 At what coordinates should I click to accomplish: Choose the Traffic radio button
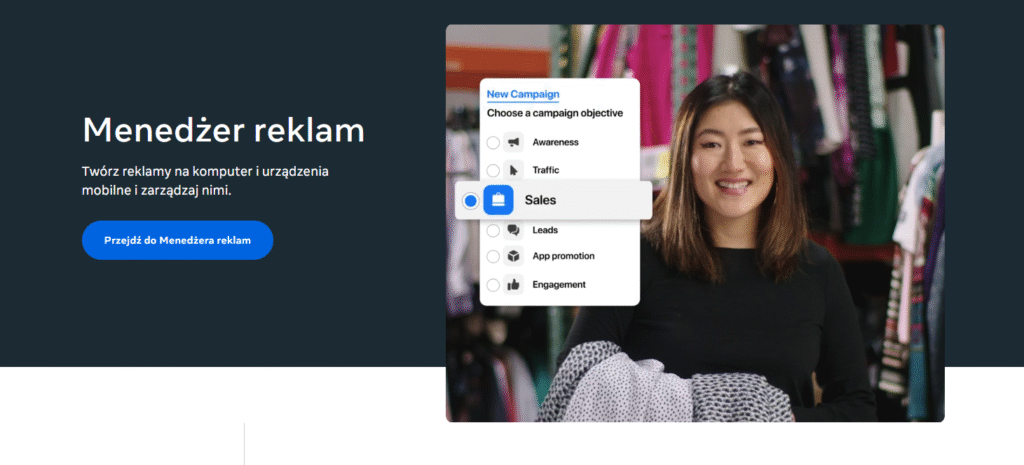pos(493,170)
